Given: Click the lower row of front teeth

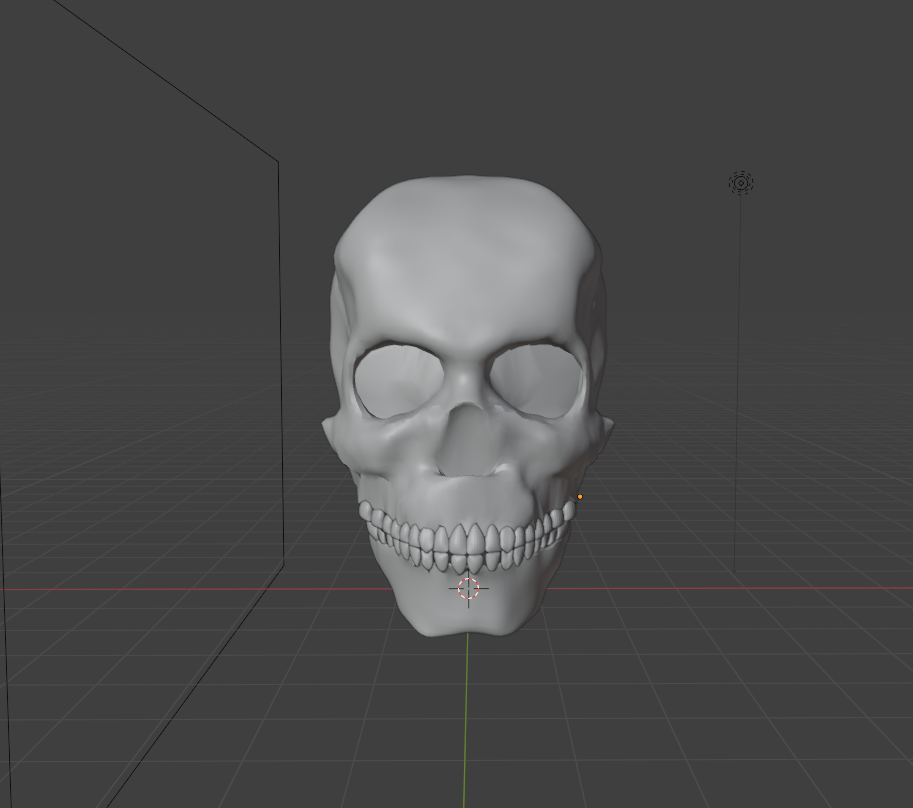Looking at the screenshot, I should click(467, 564).
